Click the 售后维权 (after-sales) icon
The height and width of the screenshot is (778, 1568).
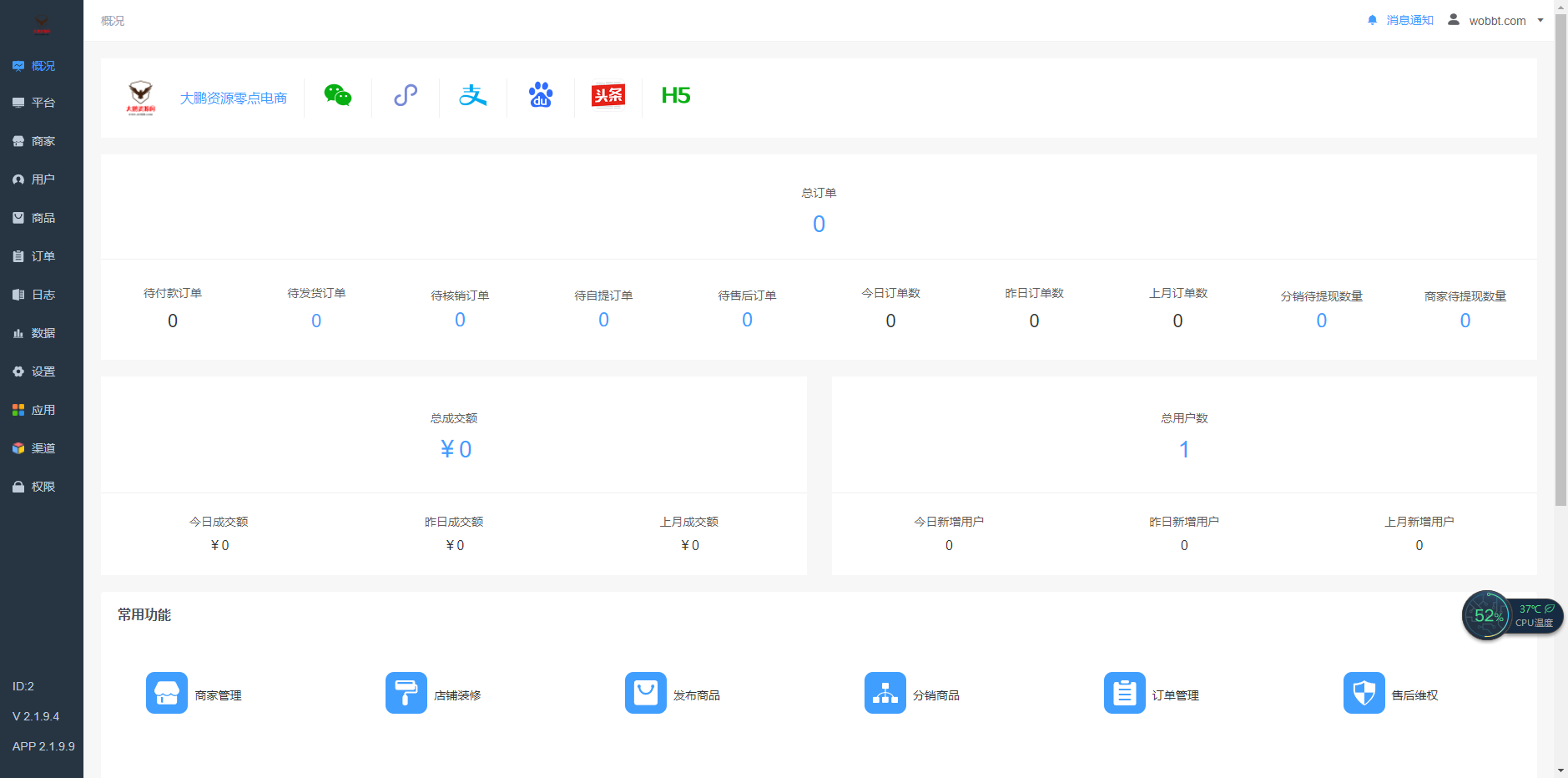(x=1364, y=693)
